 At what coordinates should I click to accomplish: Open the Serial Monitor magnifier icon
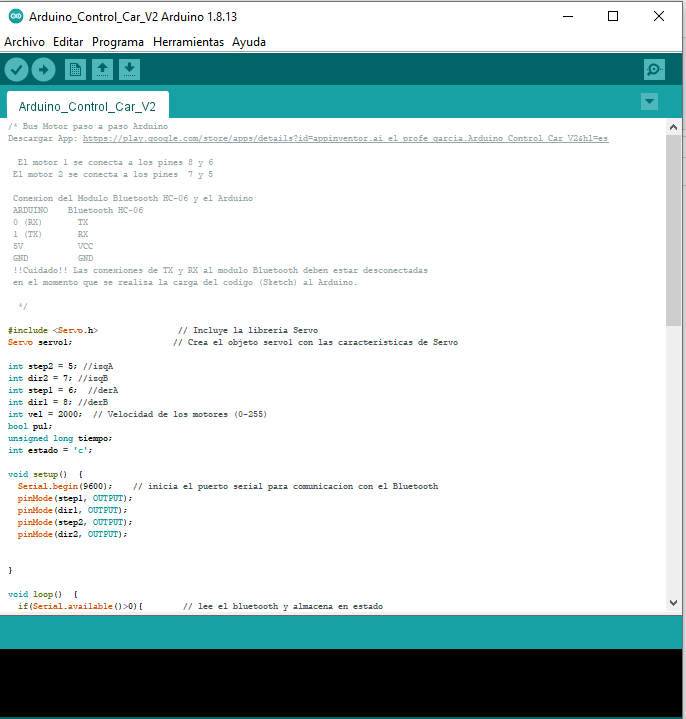[654, 70]
